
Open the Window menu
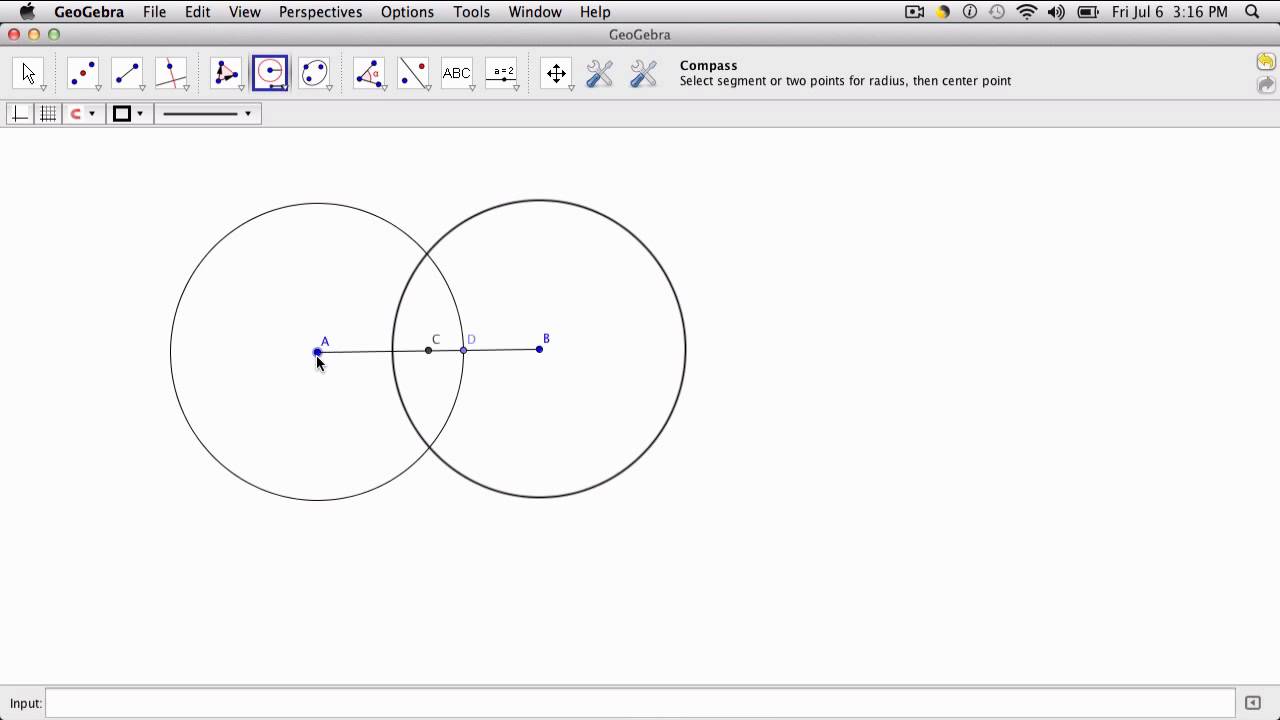click(535, 12)
